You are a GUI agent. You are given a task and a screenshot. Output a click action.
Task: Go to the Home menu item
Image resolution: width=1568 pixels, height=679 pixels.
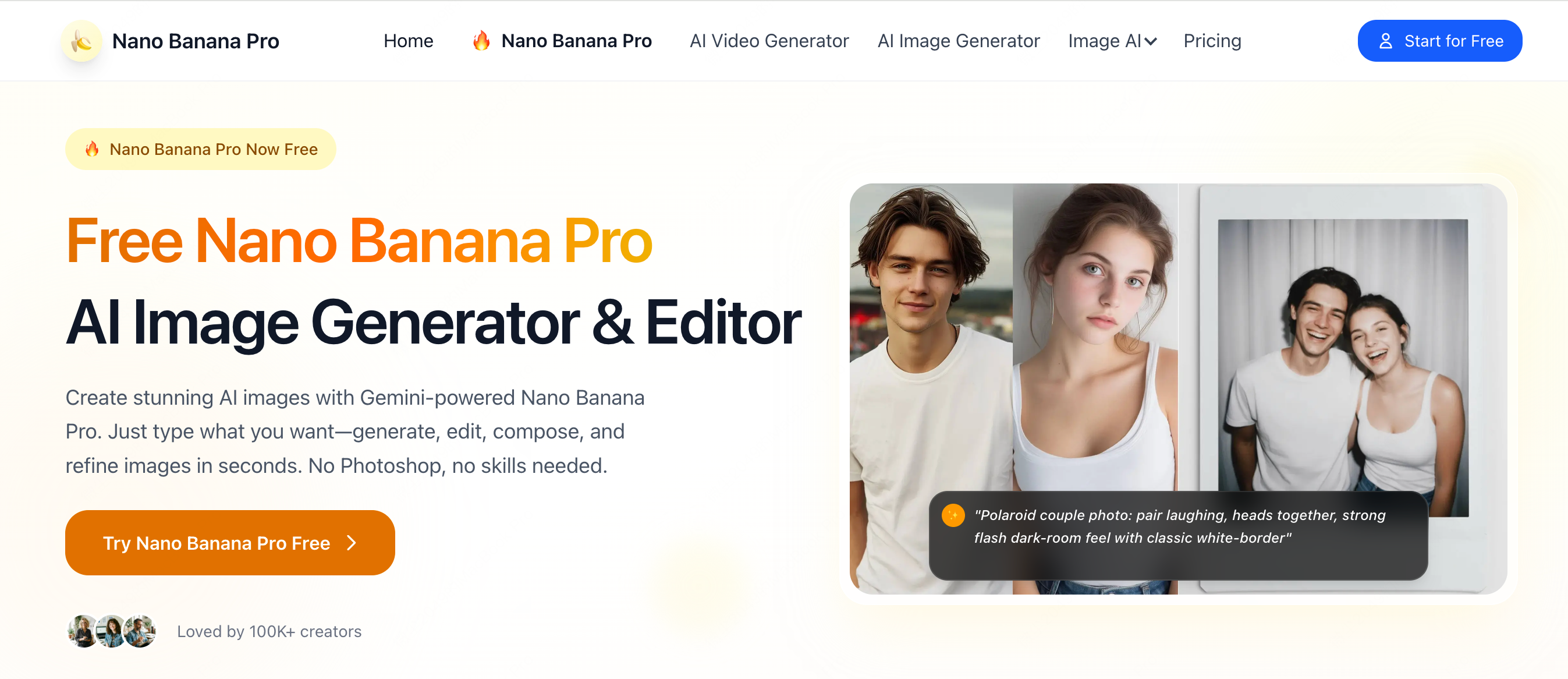click(x=409, y=41)
